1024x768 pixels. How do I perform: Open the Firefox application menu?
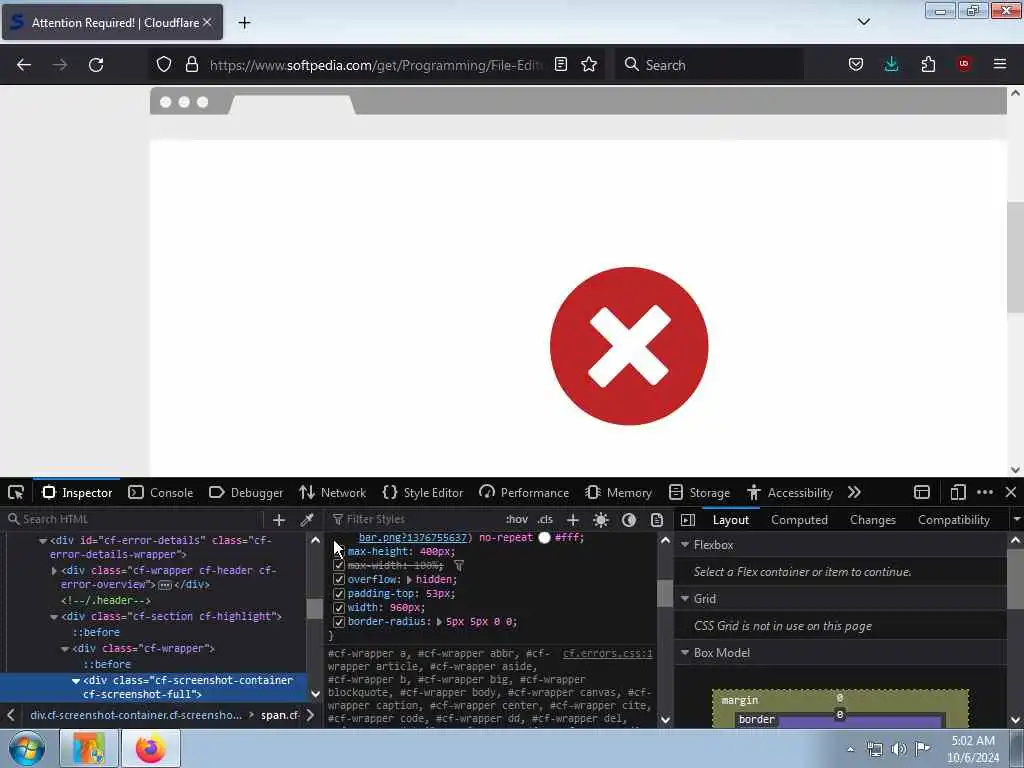click(999, 64)
